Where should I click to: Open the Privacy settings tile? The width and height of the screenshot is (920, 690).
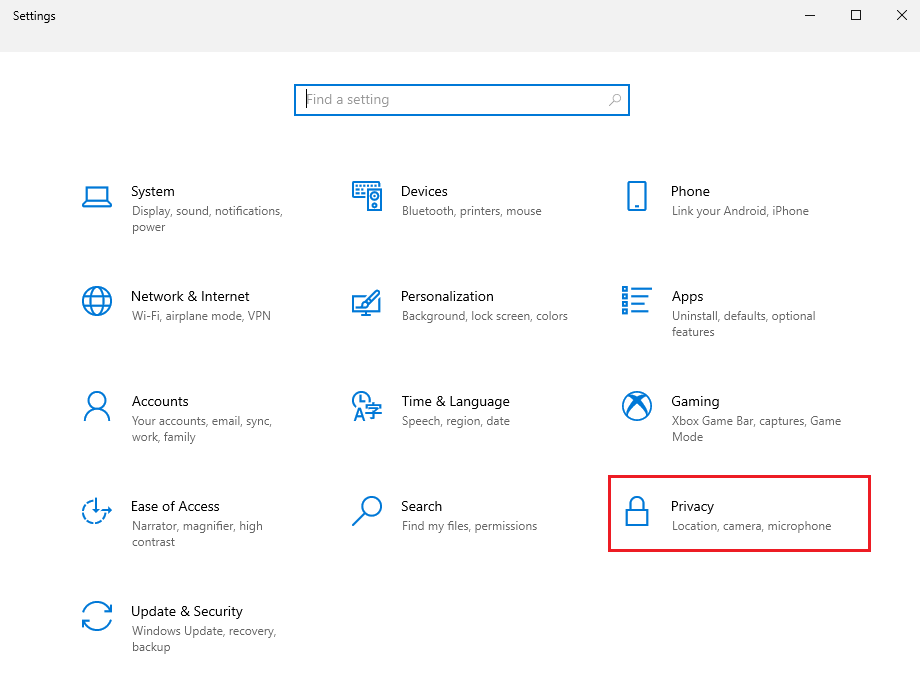[x=739, y=513]
